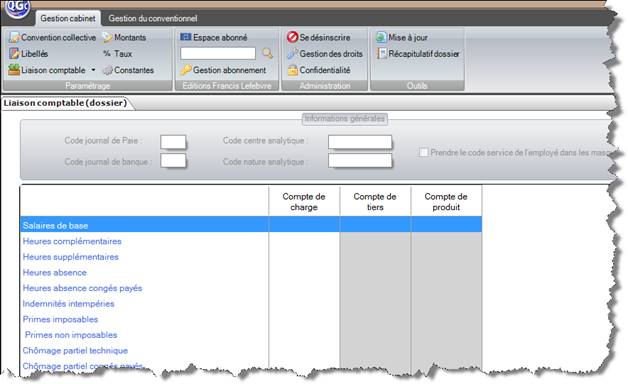The height and width of the screenshot is (384, 628).
Task: Click the Montants label
Action: (130, 38)
